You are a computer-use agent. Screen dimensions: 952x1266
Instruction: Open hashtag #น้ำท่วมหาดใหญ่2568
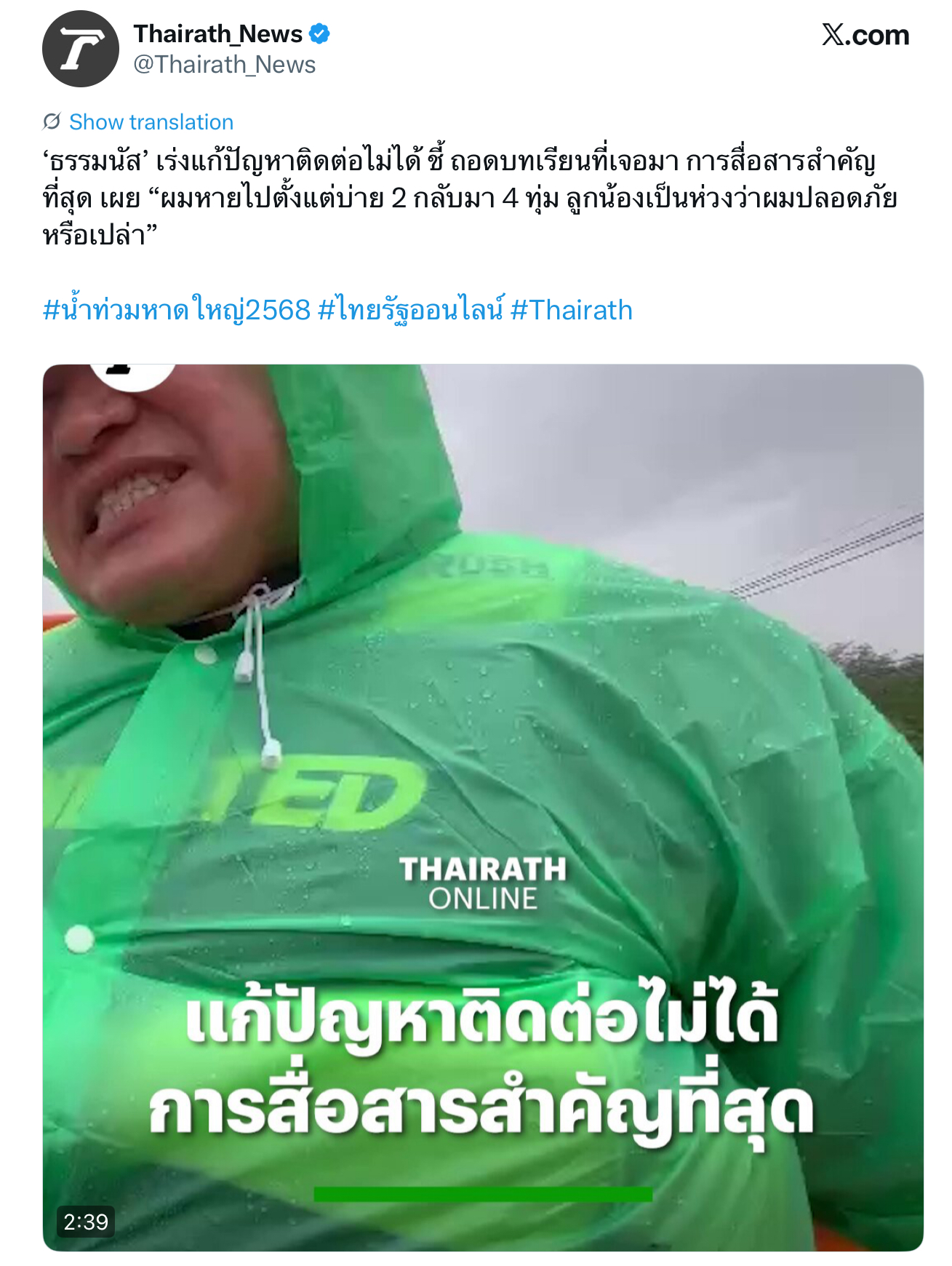click(177, 310)
